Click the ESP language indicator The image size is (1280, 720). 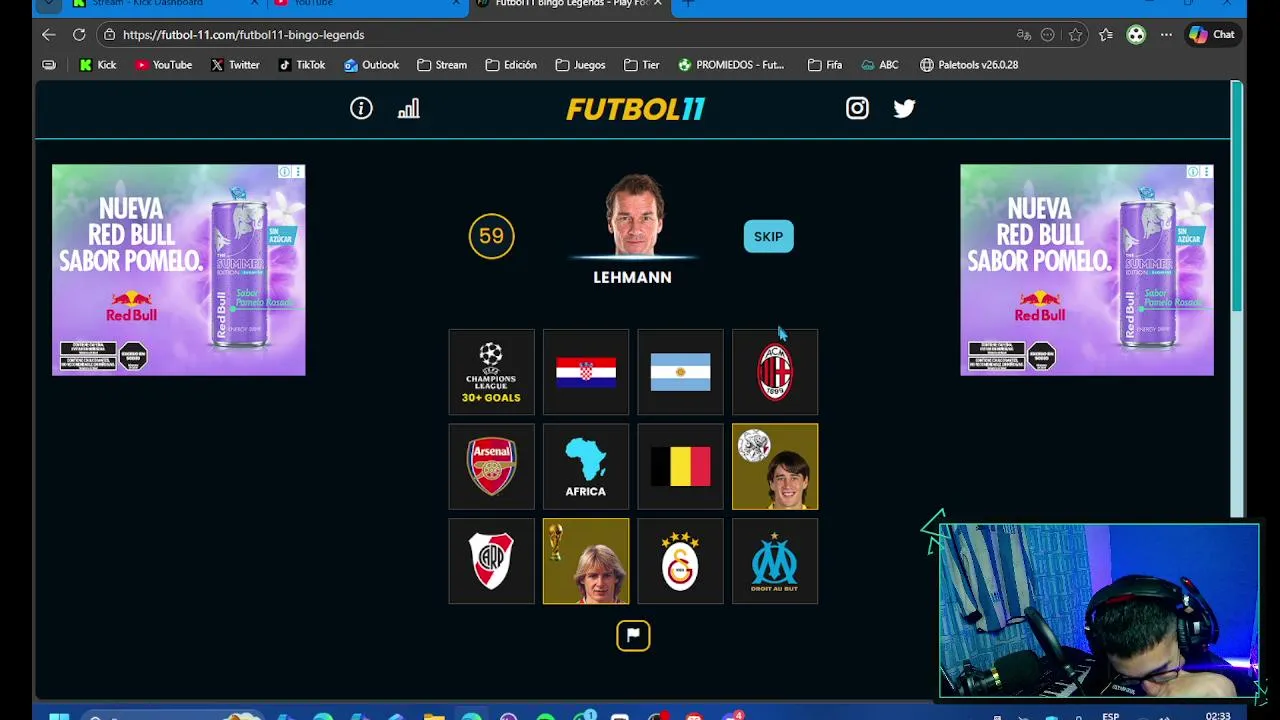pyautogui.click(x=1110, y=716)
